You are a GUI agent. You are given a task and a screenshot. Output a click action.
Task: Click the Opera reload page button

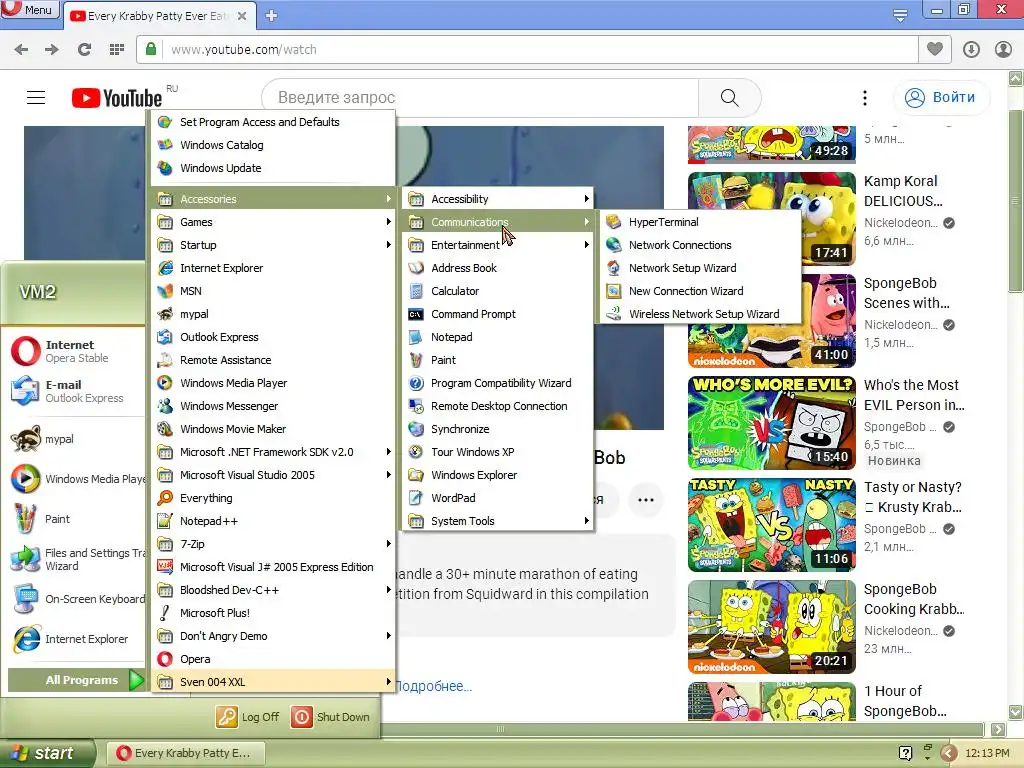click(84, 50)
